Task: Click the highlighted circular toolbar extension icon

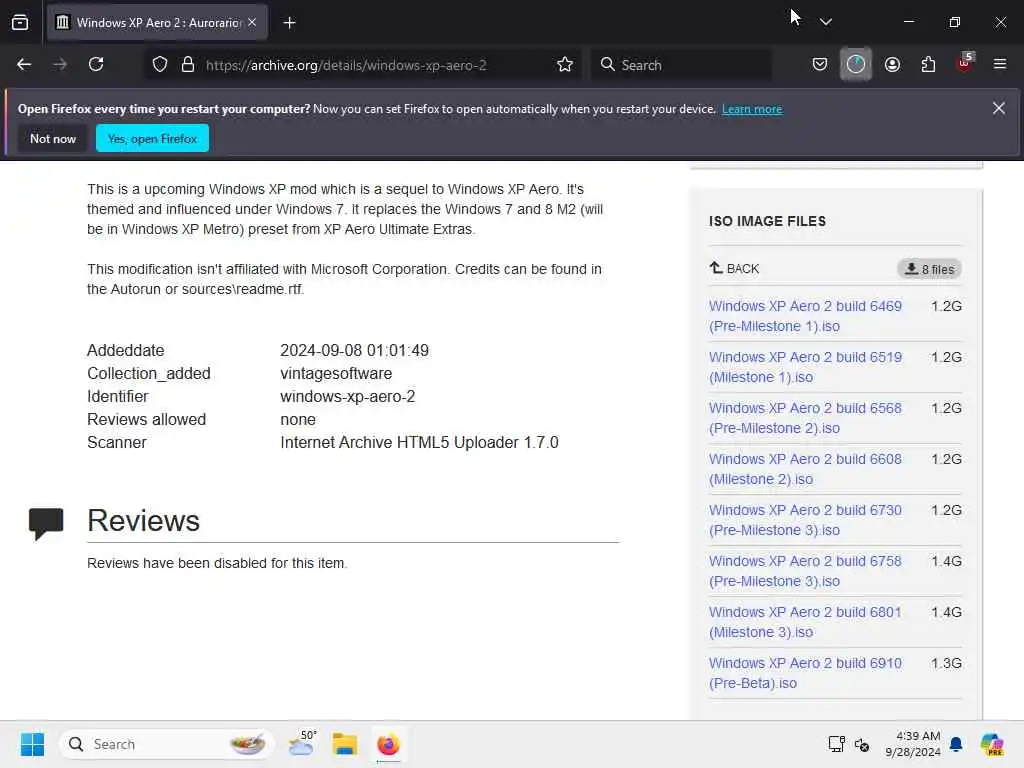Action: (856, 65)
